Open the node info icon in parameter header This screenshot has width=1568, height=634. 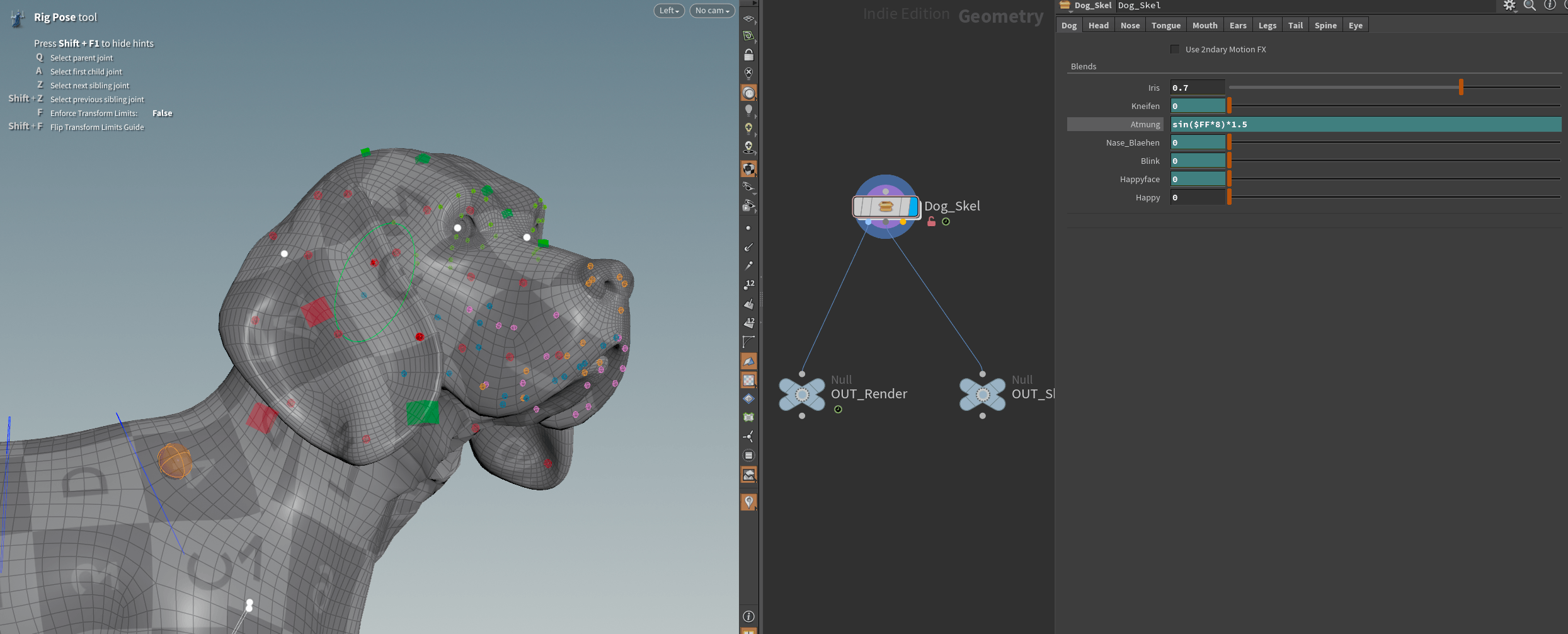1550,5
